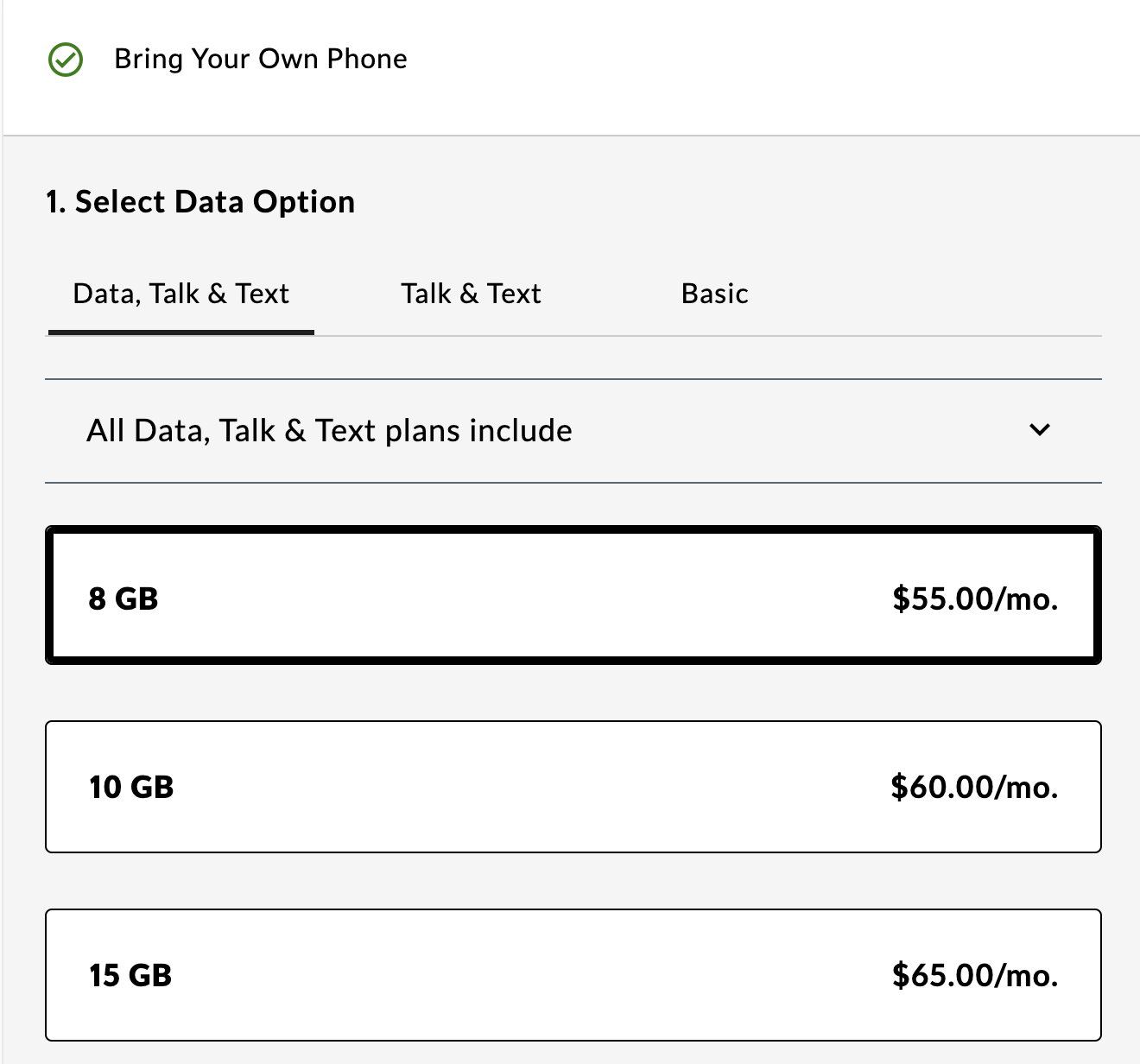Viewport: 1140px width, 1064px height.
Task: Click the 15 GB label text
Action: (130, 975)
